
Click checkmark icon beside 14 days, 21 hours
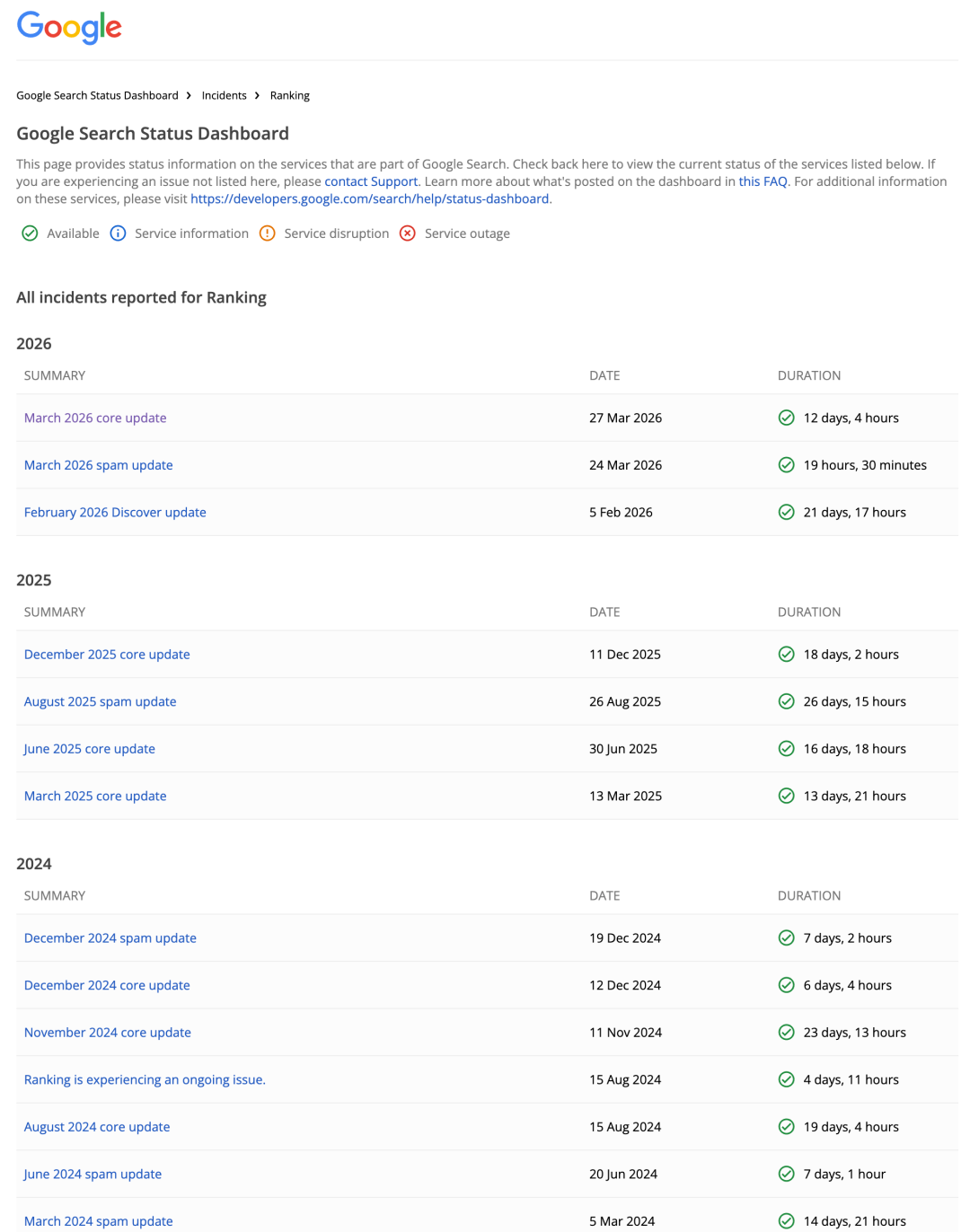point(786,1221)
